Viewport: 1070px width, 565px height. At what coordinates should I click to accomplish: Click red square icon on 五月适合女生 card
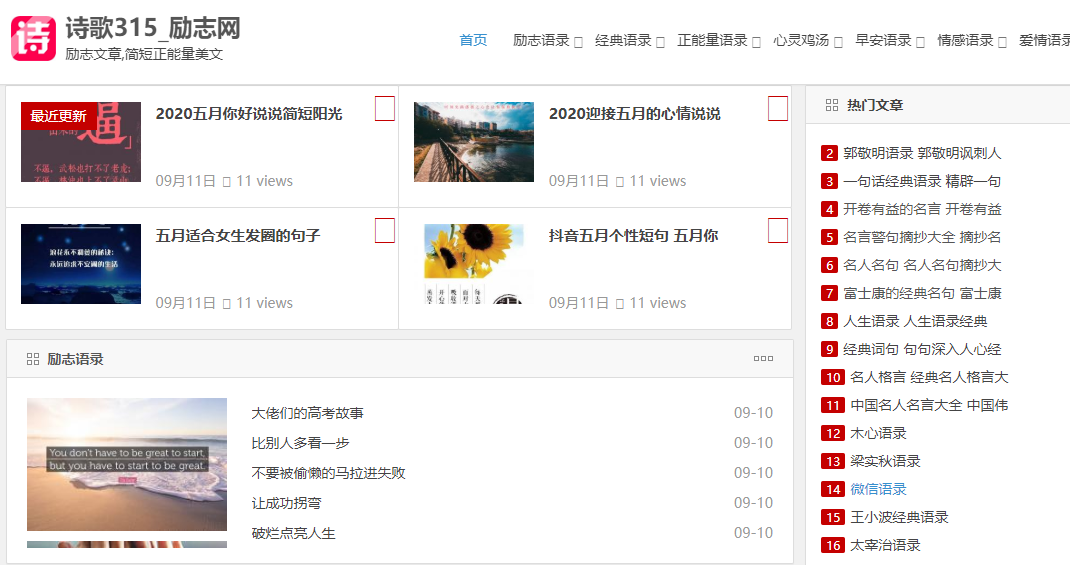click(385, 231)
